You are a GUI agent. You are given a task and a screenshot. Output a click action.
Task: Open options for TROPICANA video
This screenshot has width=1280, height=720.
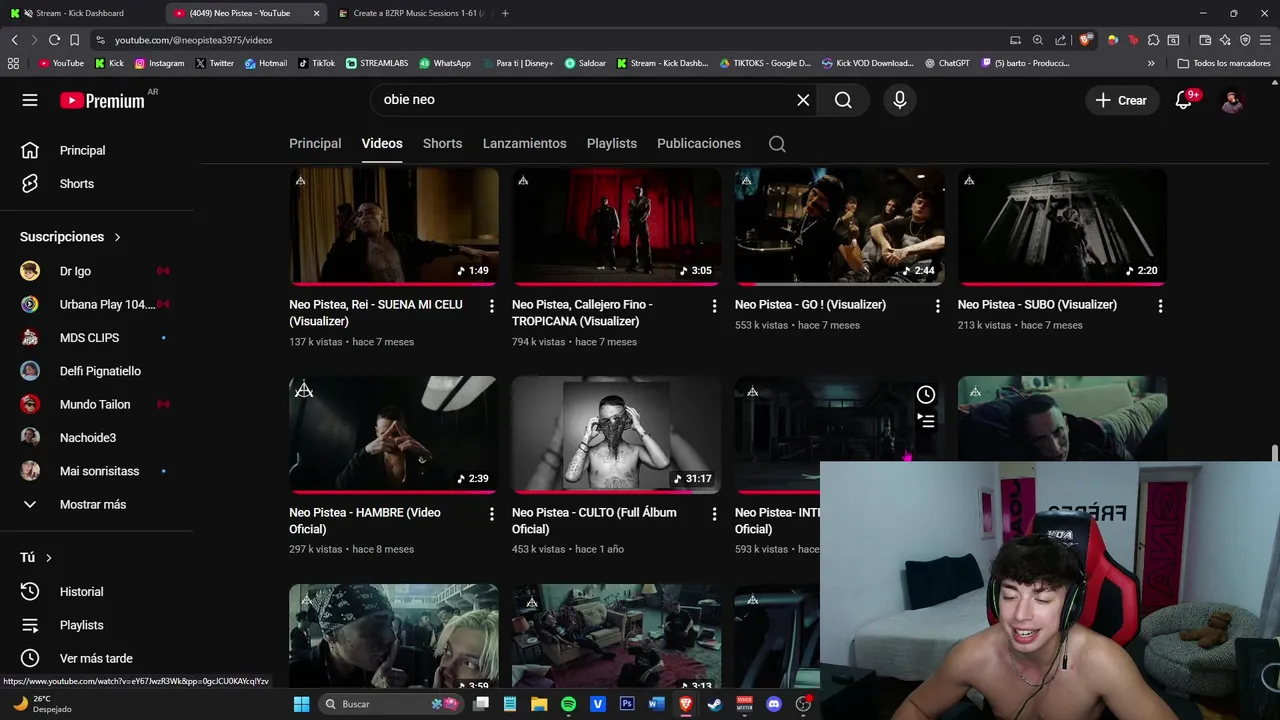pos(714,306)
